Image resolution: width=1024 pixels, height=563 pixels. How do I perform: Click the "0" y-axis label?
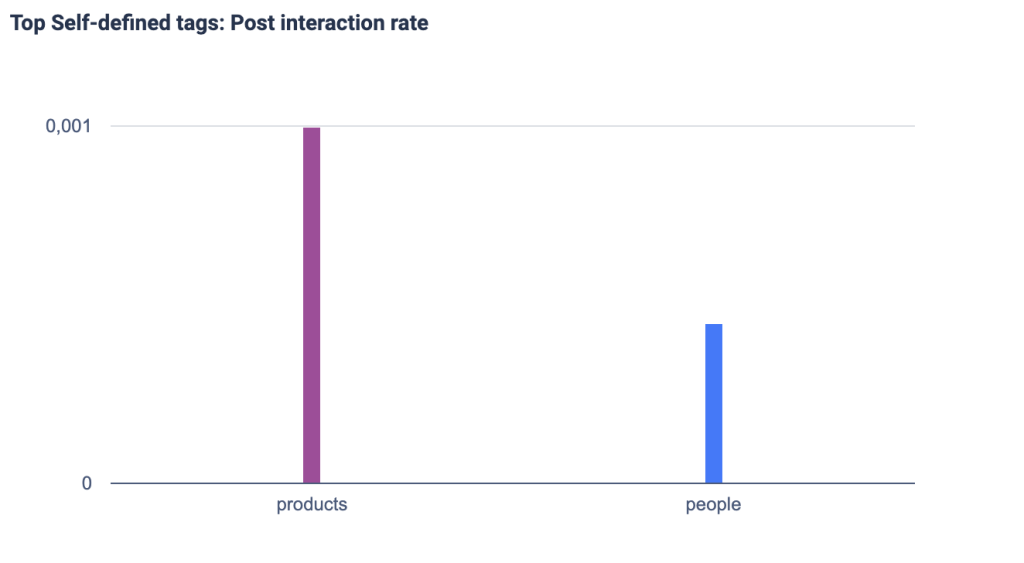click(x=87, y=483)
